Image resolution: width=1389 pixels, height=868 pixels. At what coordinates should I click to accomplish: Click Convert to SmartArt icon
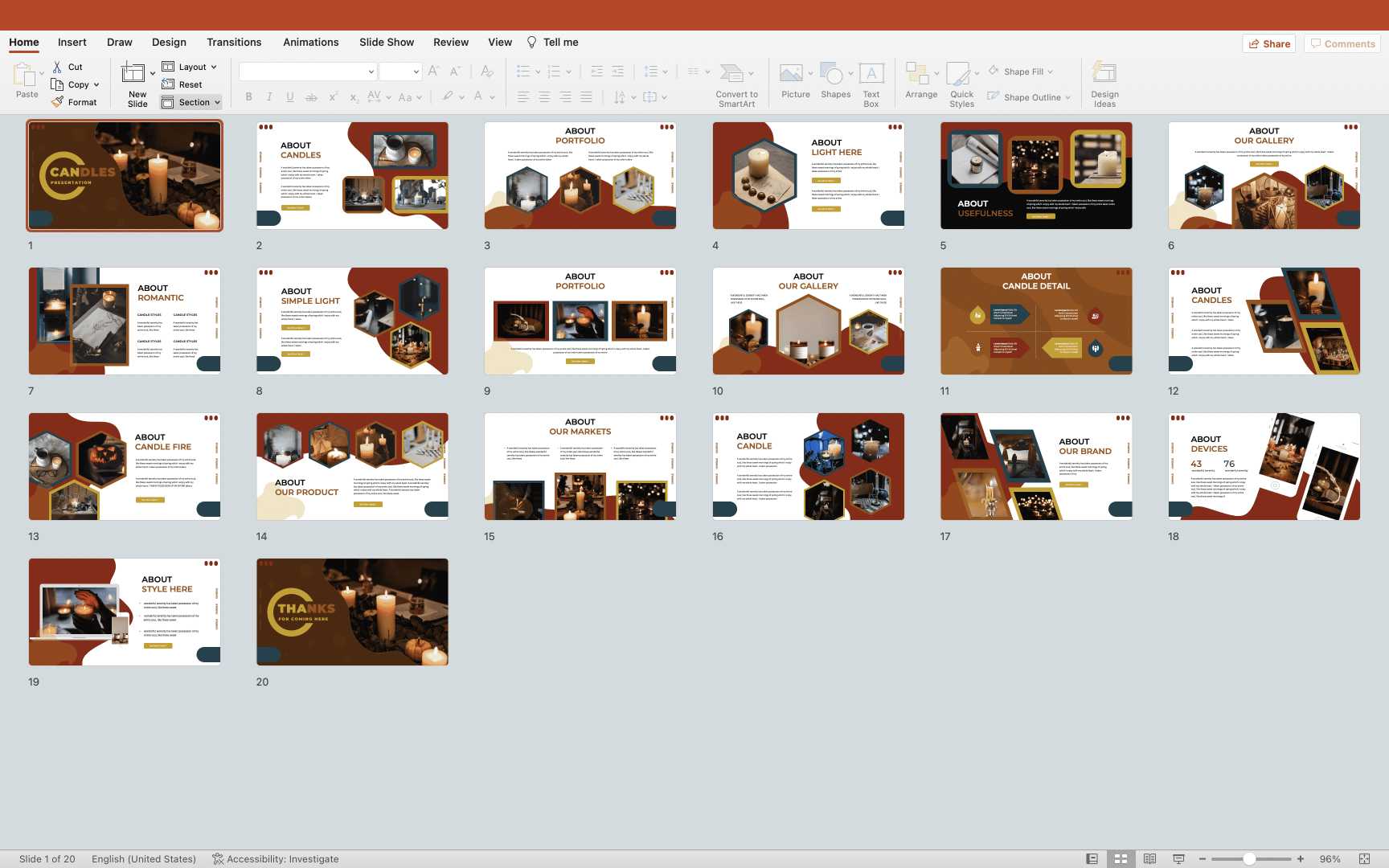click(x=731, y=75)
